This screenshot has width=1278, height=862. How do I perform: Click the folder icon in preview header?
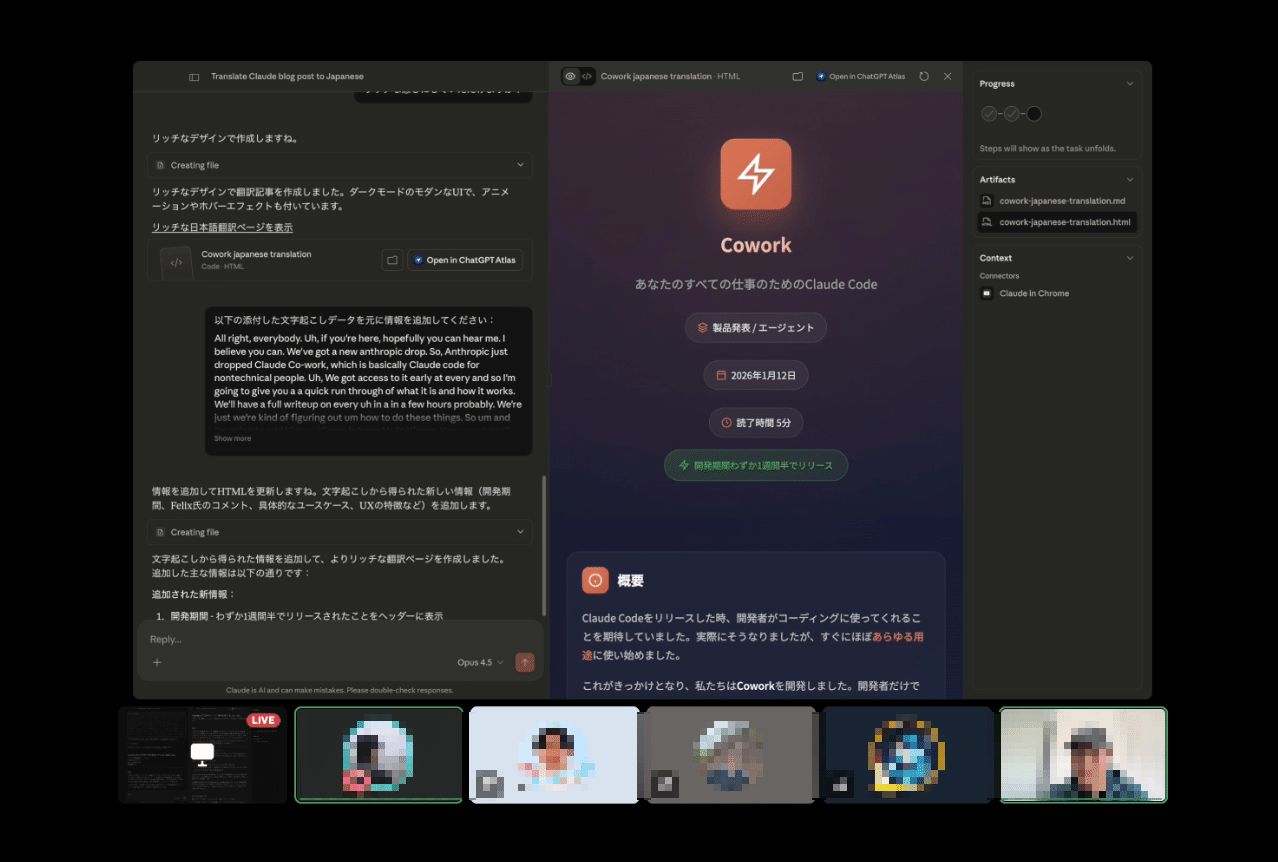point(797,76)
